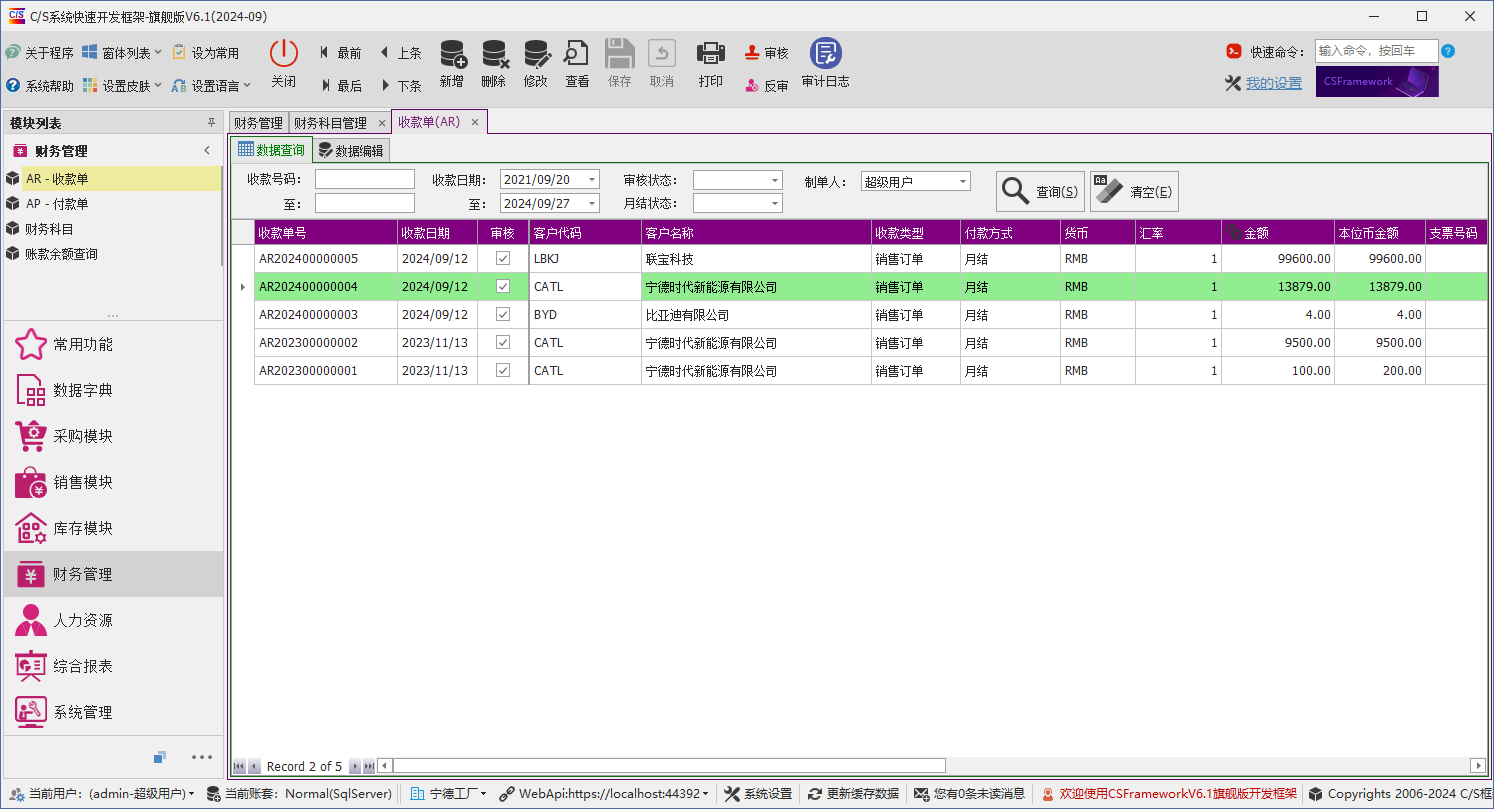Click the 新增 add record icon
This screenshot has width=1494, height=809.
[x=452, y=54]
